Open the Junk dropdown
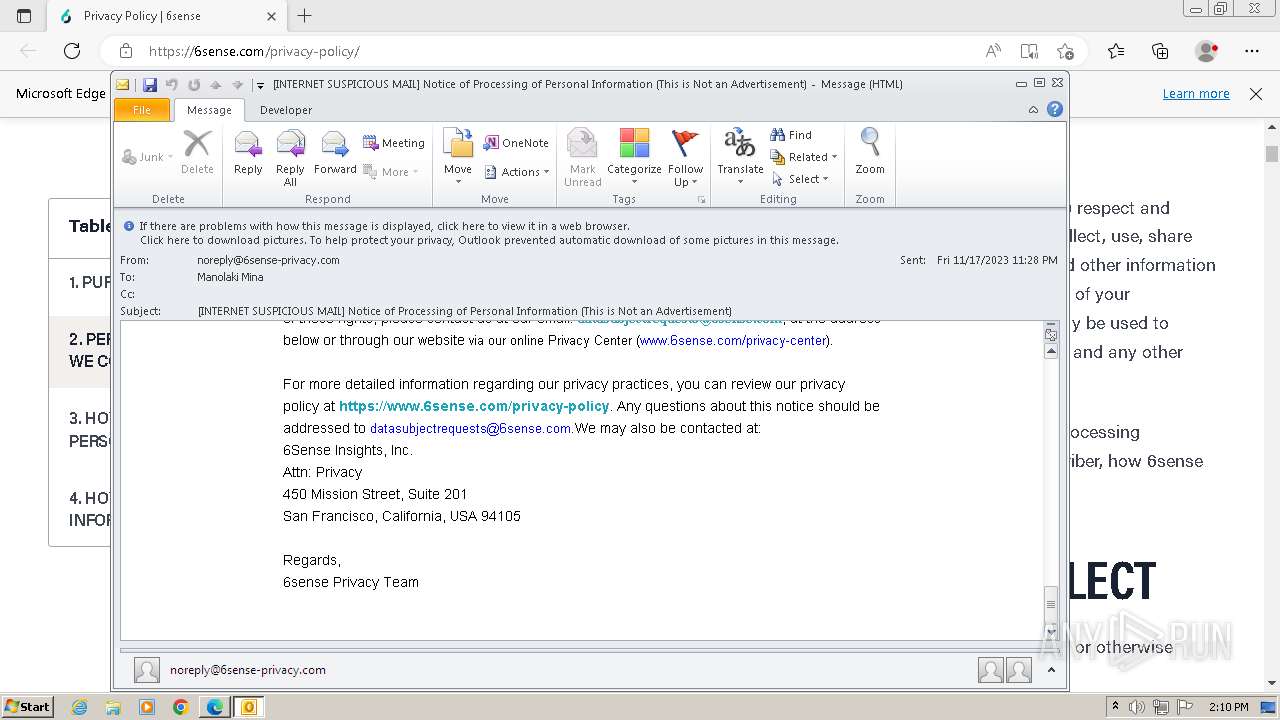This screenshot has width=1280, height=720. [x=147, y=157]
